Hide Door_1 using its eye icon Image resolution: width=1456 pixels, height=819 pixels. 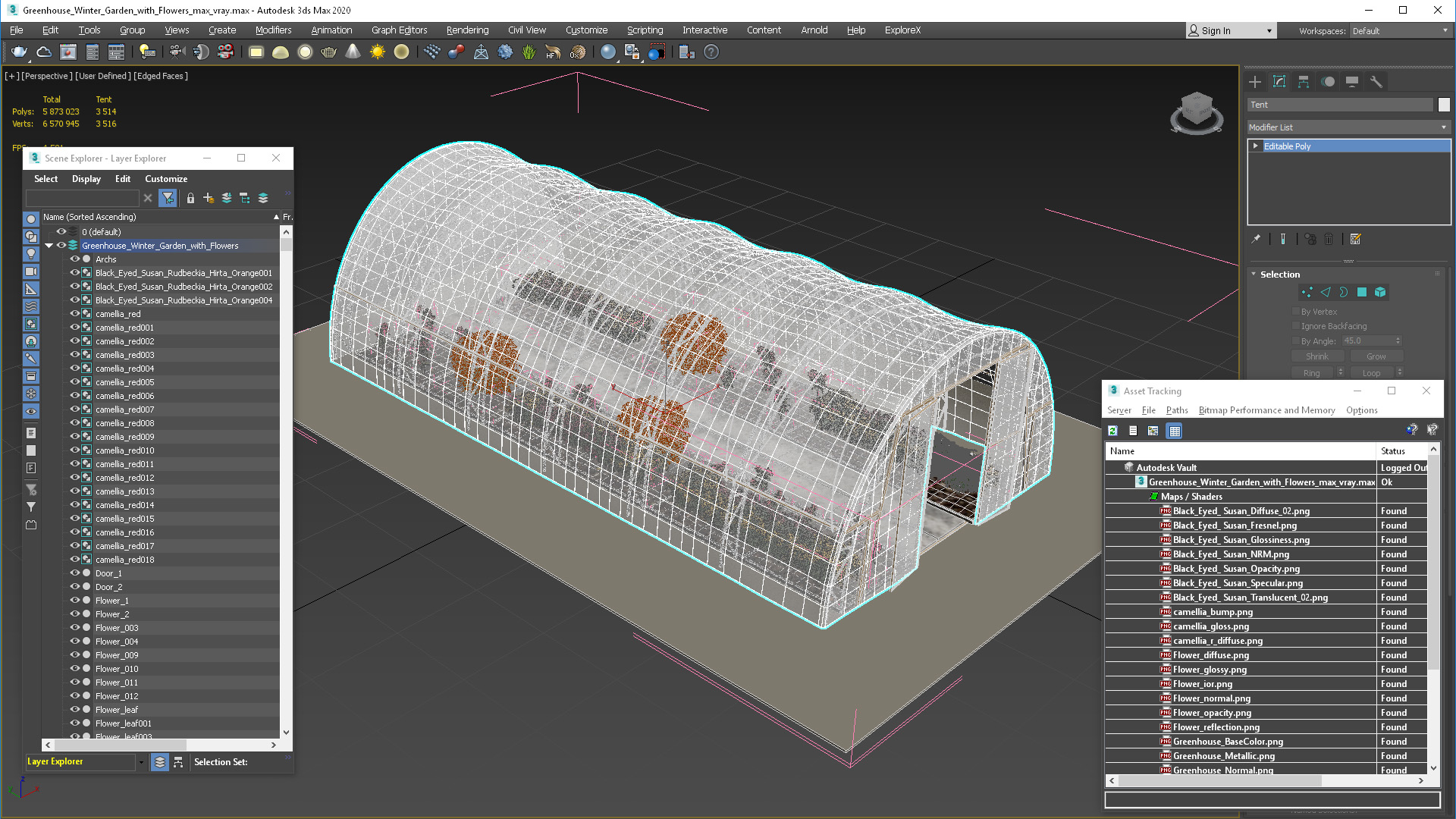click(x=74, y=573)
